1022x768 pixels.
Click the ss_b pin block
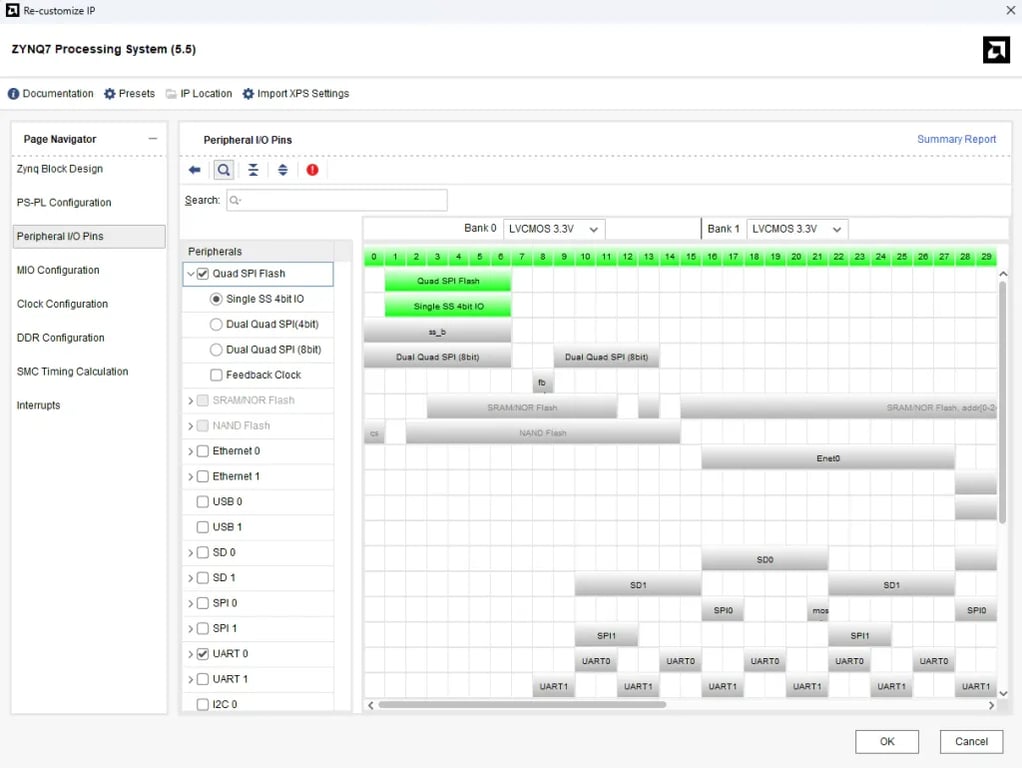click(437, 332)
